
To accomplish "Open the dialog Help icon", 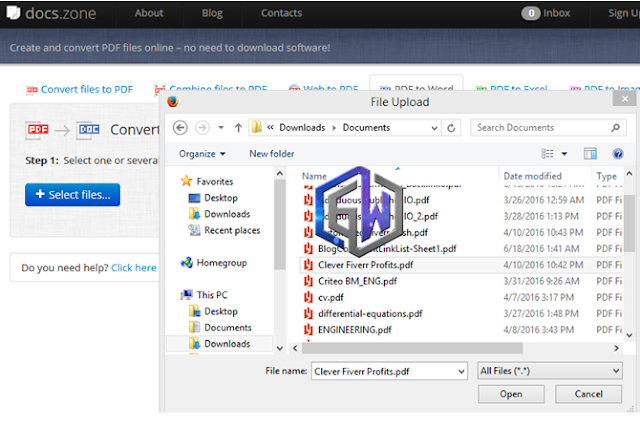I will click(618, 154).
